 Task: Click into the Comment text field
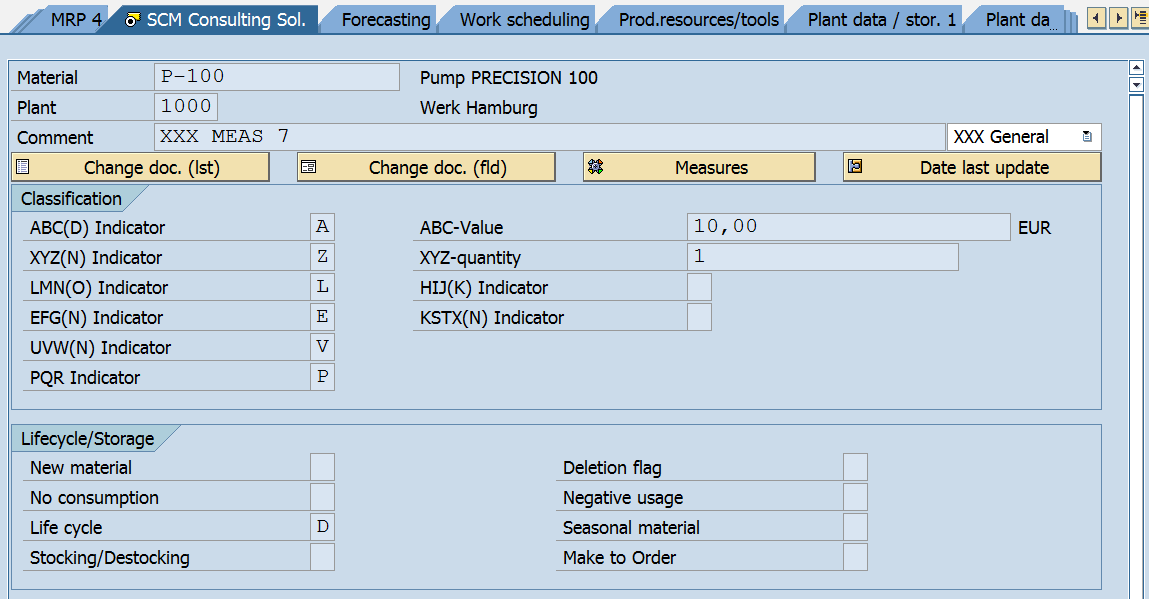coord(548,137)
